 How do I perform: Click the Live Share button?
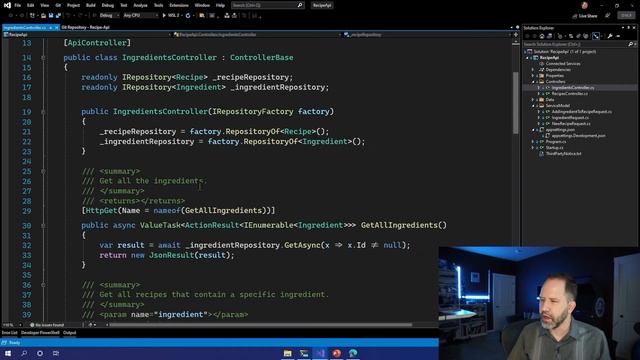584,16
